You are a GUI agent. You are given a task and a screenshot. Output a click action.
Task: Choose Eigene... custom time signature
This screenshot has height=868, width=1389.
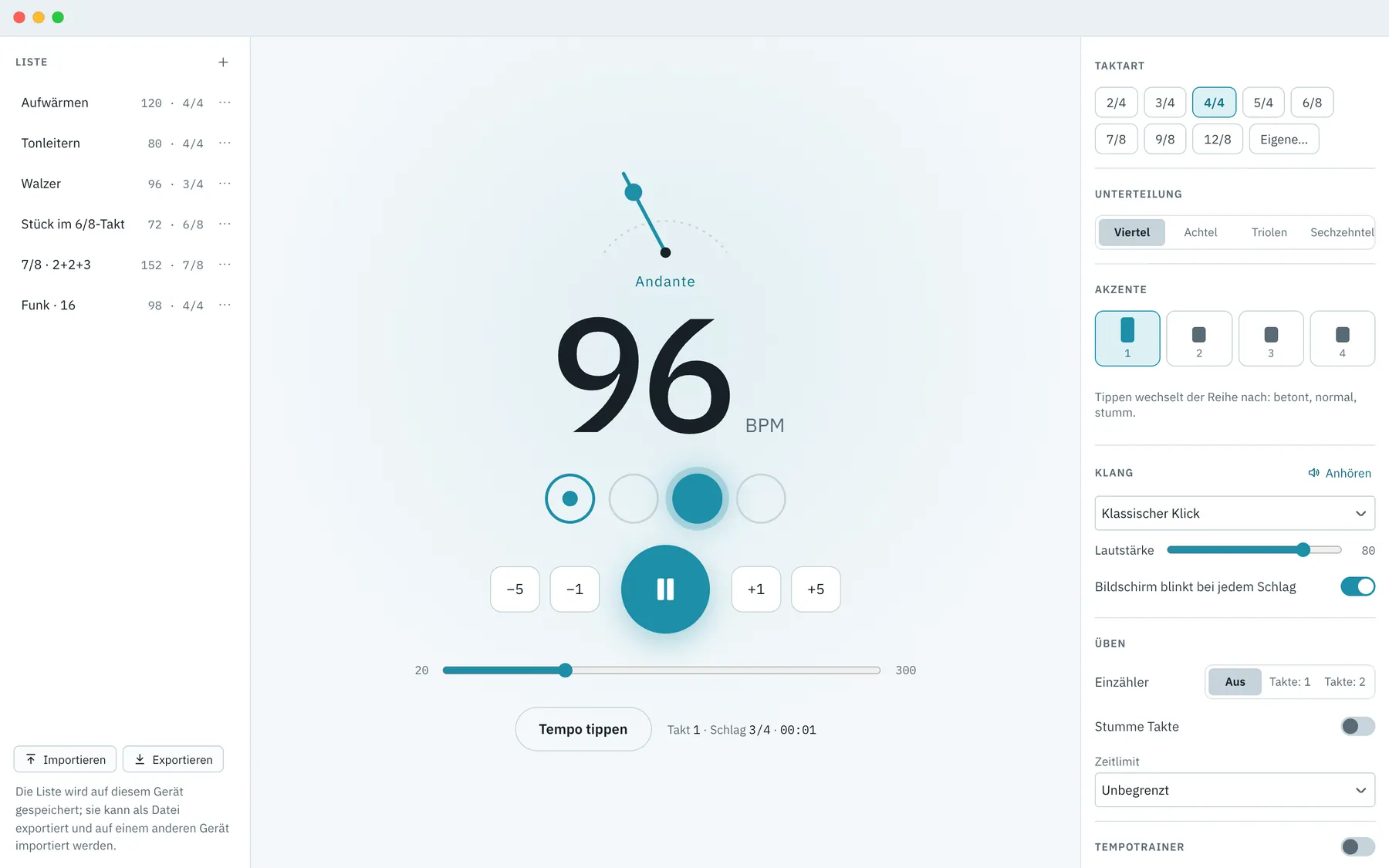tap(1284, 140)
